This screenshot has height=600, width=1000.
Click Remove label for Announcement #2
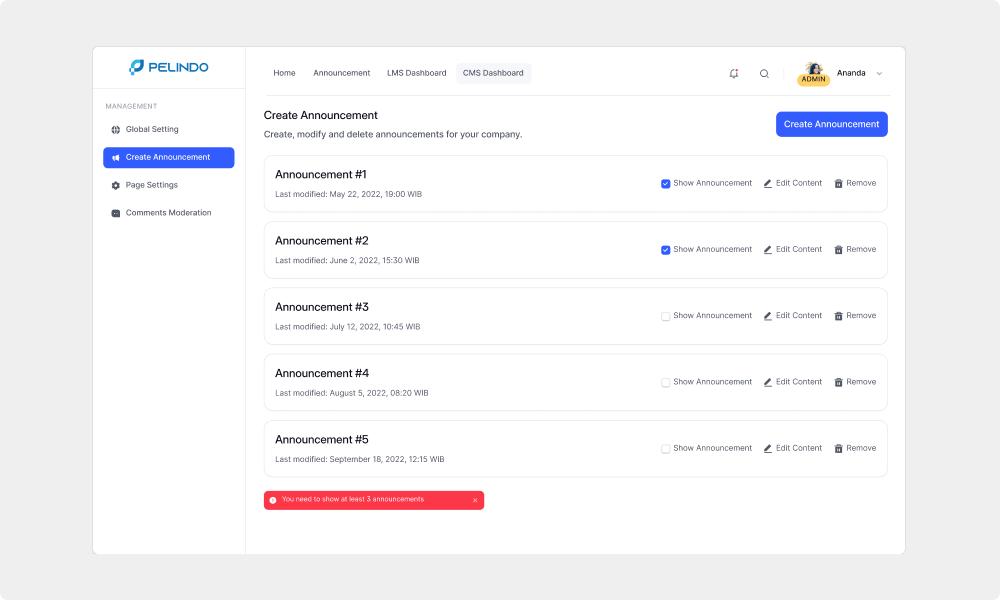[x=861, y=249]
